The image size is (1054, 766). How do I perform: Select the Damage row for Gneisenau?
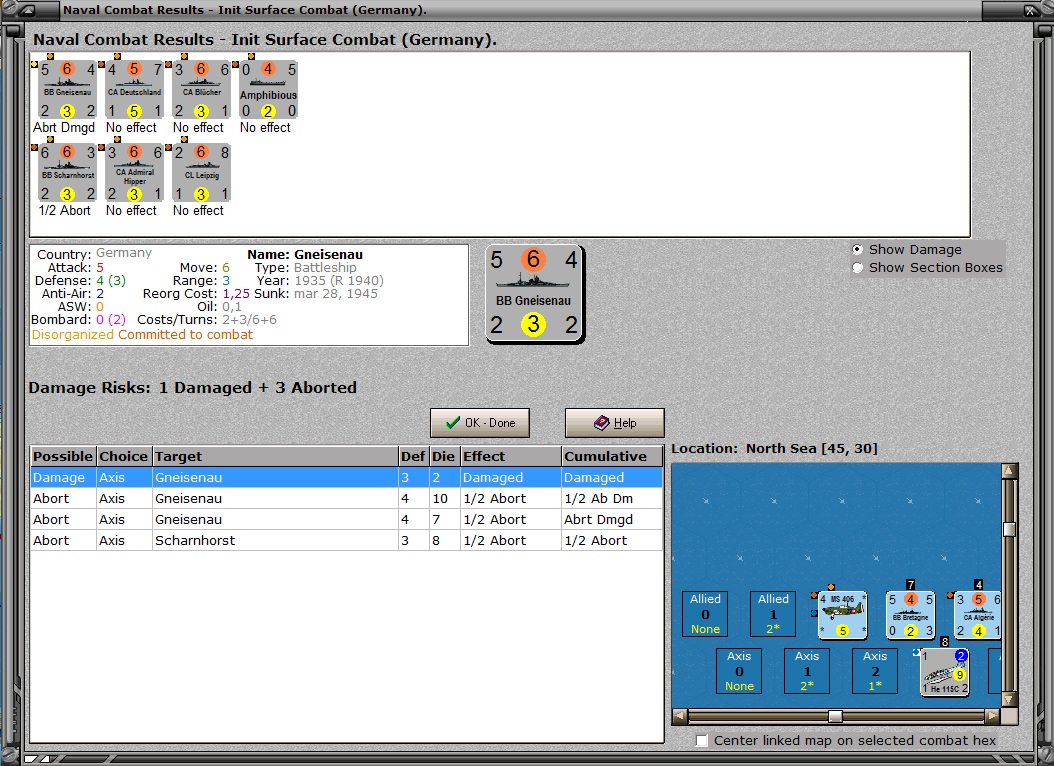click(x=346, y=477)
